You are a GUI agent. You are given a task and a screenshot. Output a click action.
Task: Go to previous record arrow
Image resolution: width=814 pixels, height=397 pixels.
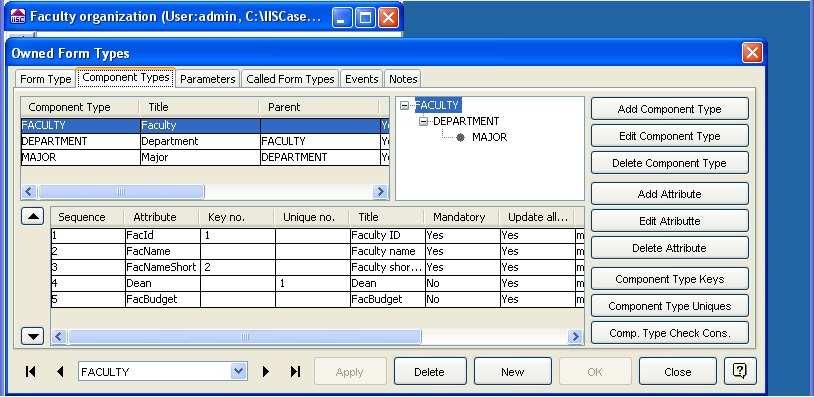(x=60, y=372)
